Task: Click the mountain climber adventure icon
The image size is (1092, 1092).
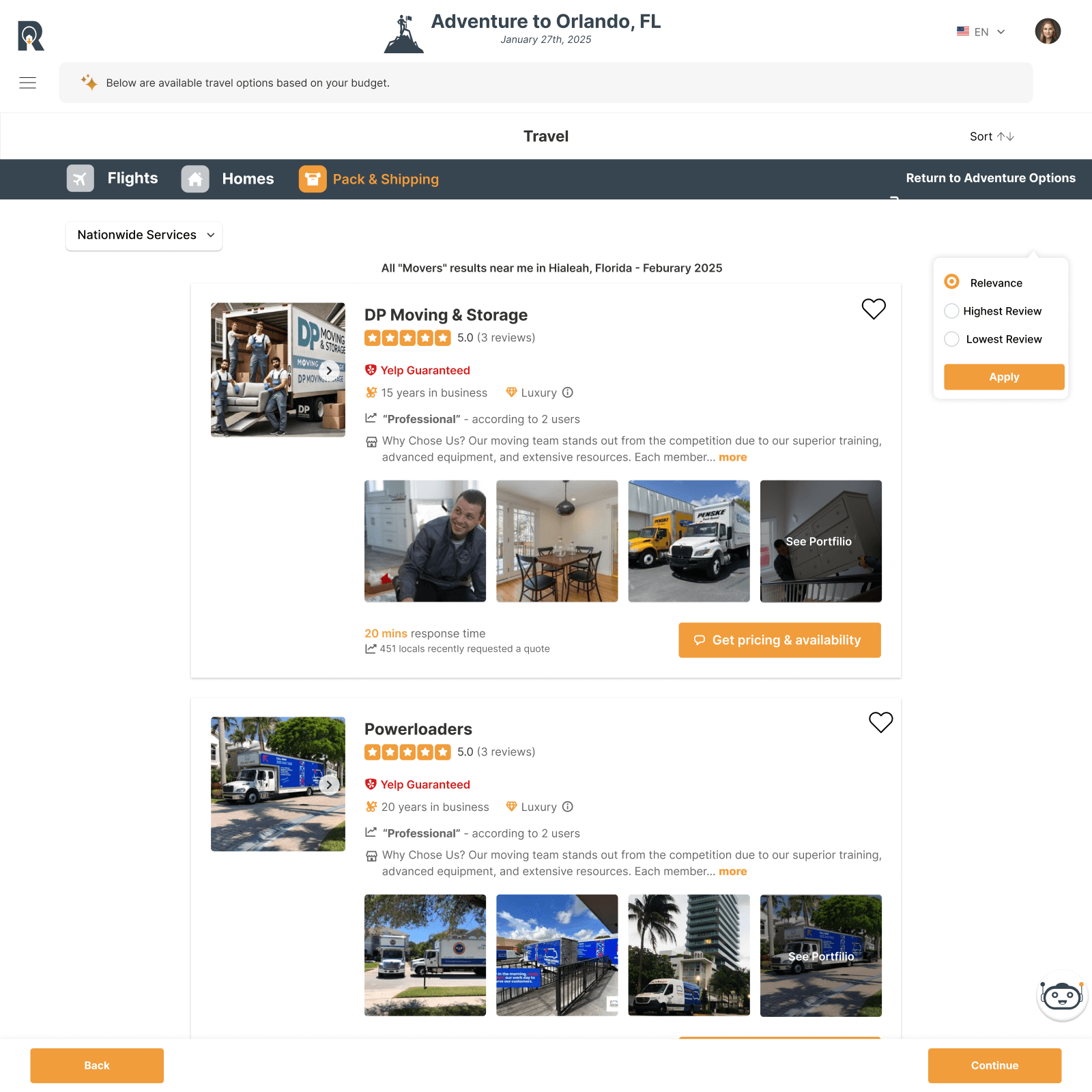Action: 404,34
